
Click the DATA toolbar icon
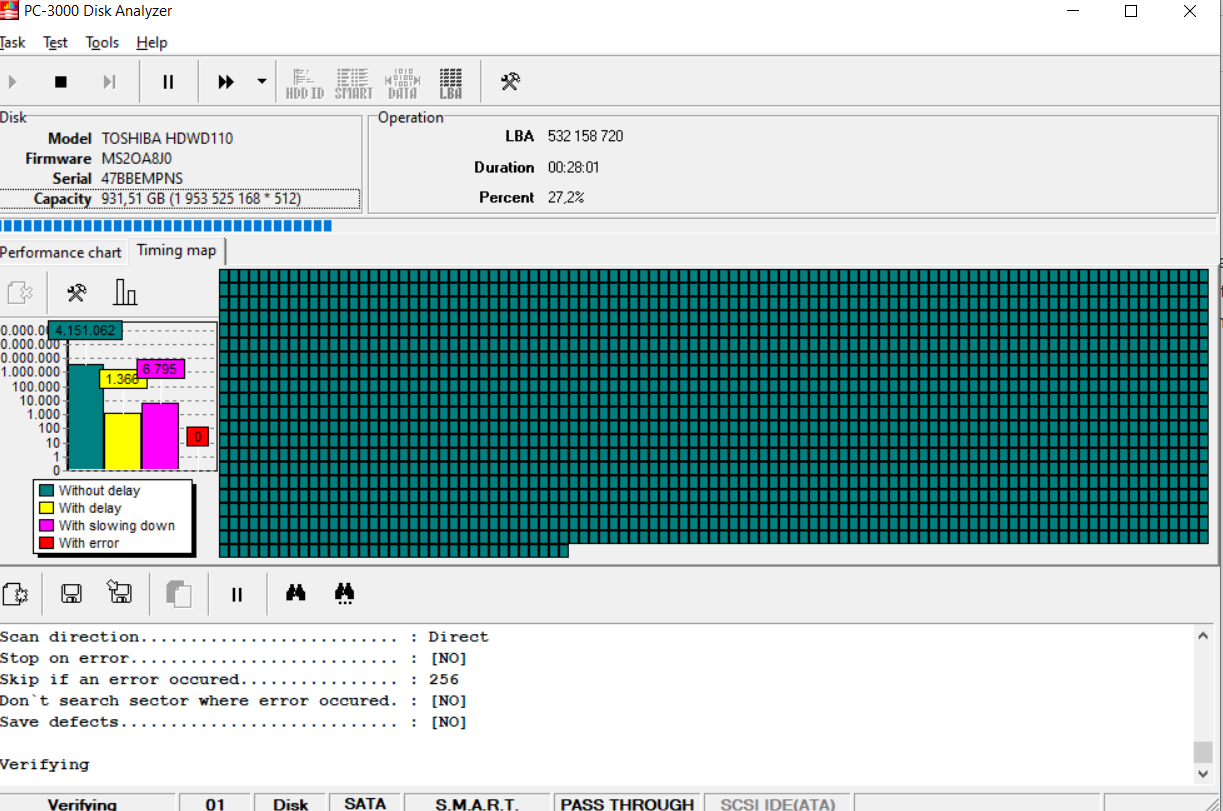(x=402, y=83)
